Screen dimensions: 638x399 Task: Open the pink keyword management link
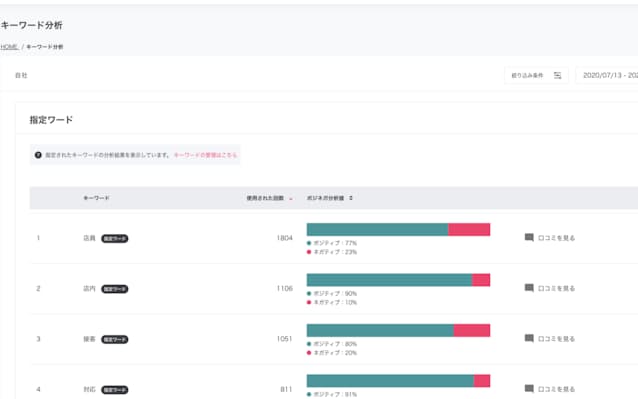tap(205, 155)
